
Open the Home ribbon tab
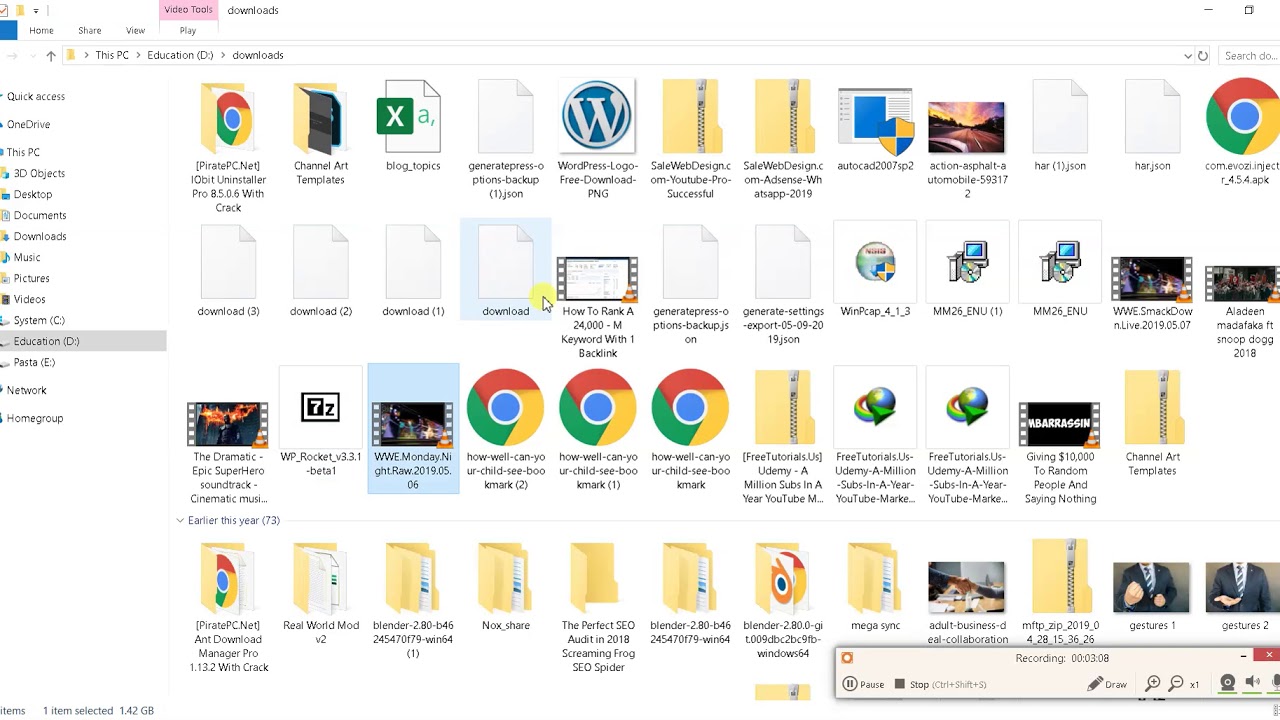click(41, 31)
